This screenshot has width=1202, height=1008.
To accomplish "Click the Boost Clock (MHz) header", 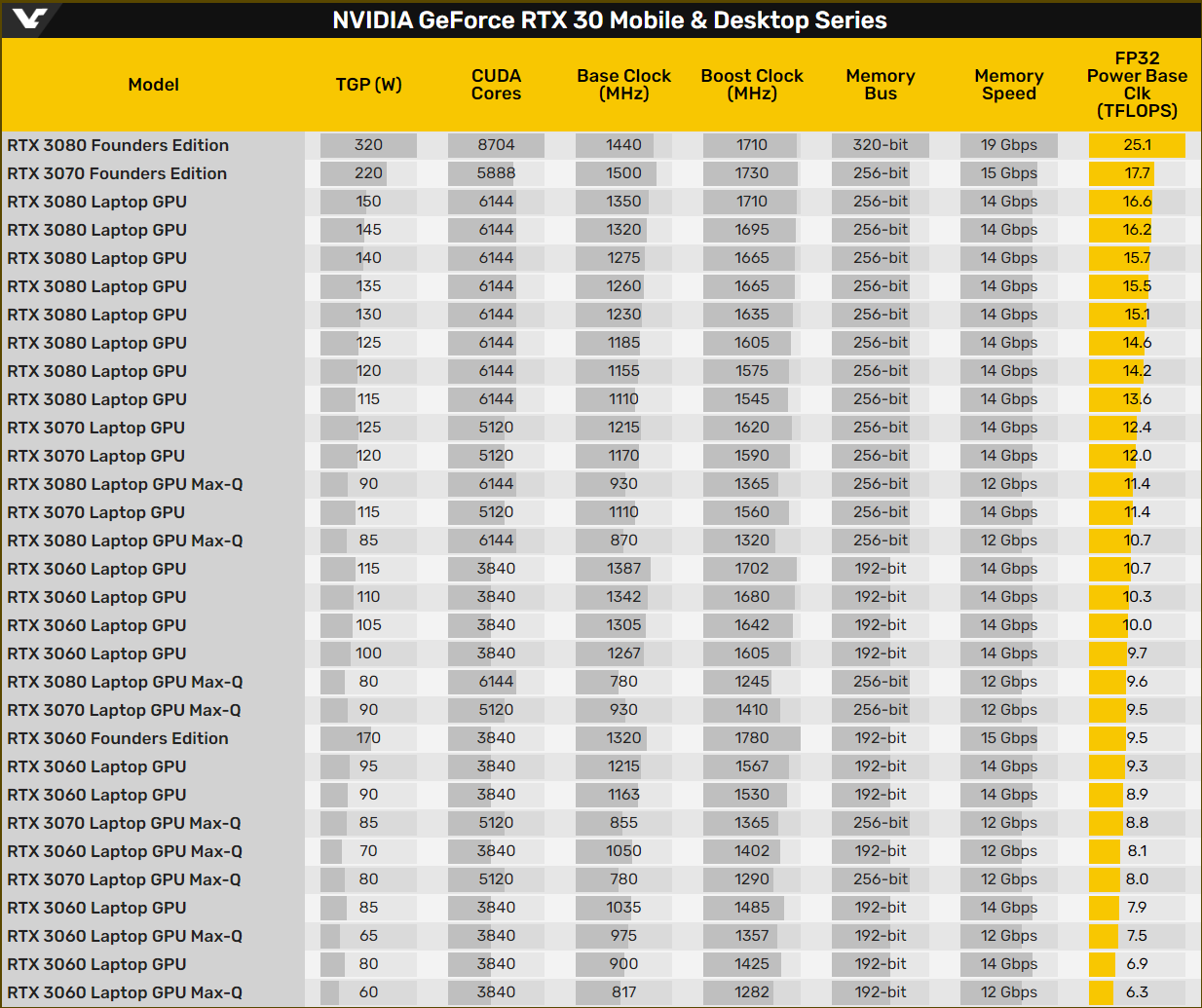I will point(752,85).
